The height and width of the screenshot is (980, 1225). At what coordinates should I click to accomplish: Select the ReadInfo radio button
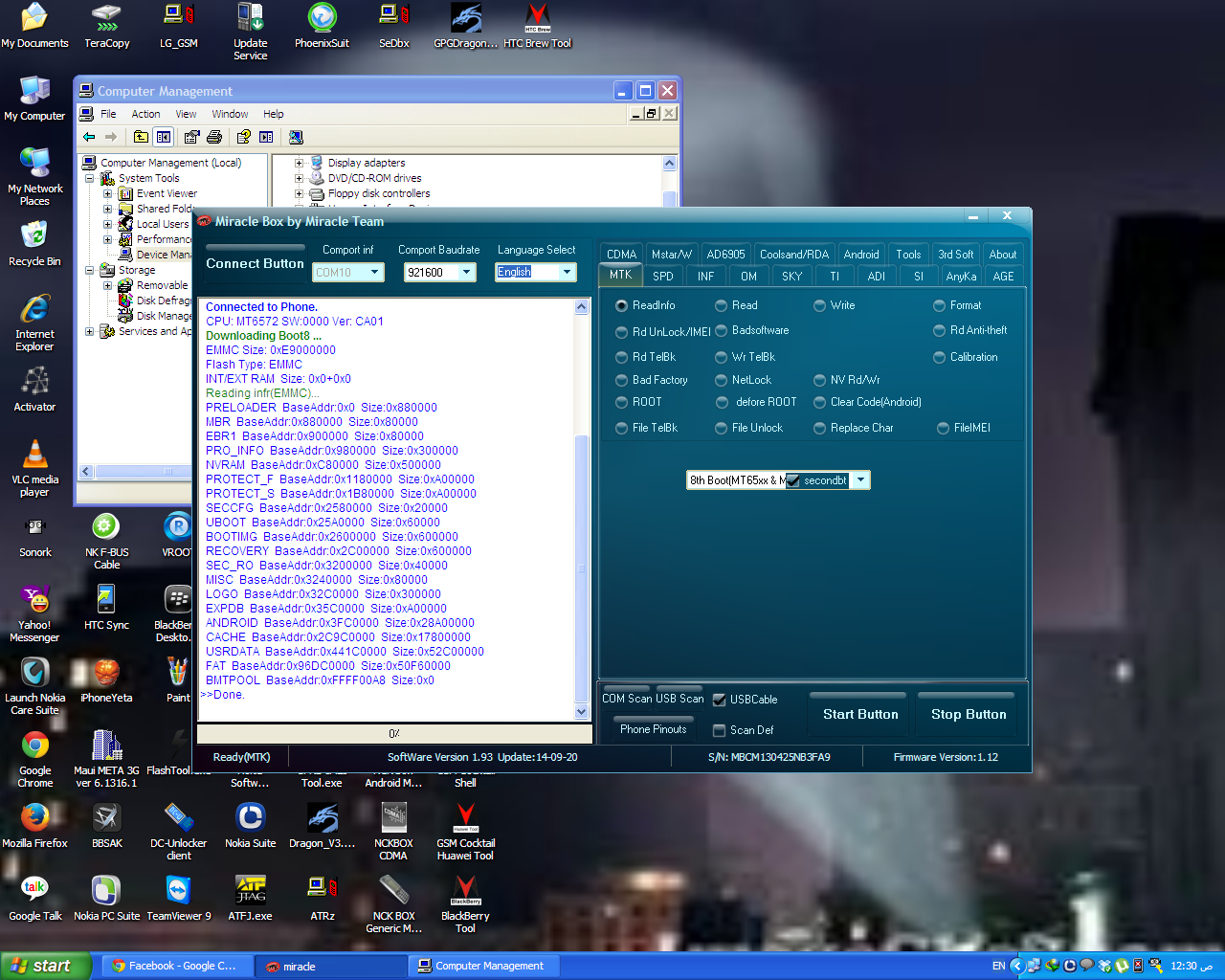[x=645, y=305]
